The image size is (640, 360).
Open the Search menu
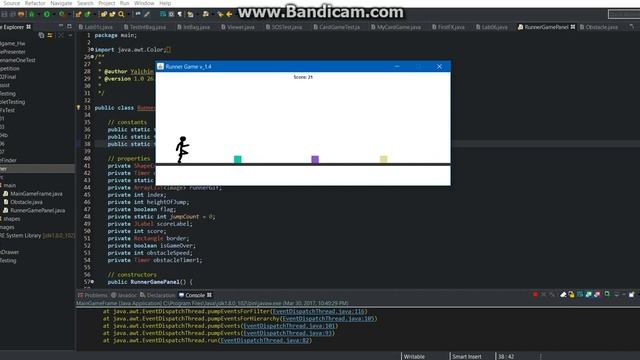[85, 3]
